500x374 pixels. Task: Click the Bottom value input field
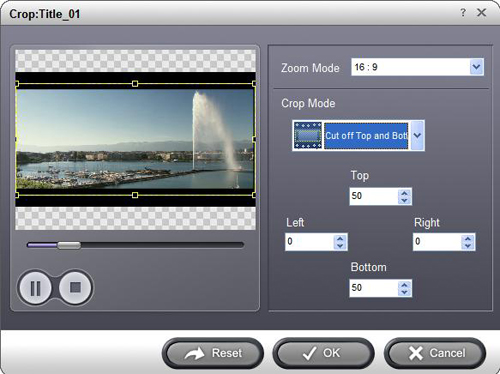point(374,288)
